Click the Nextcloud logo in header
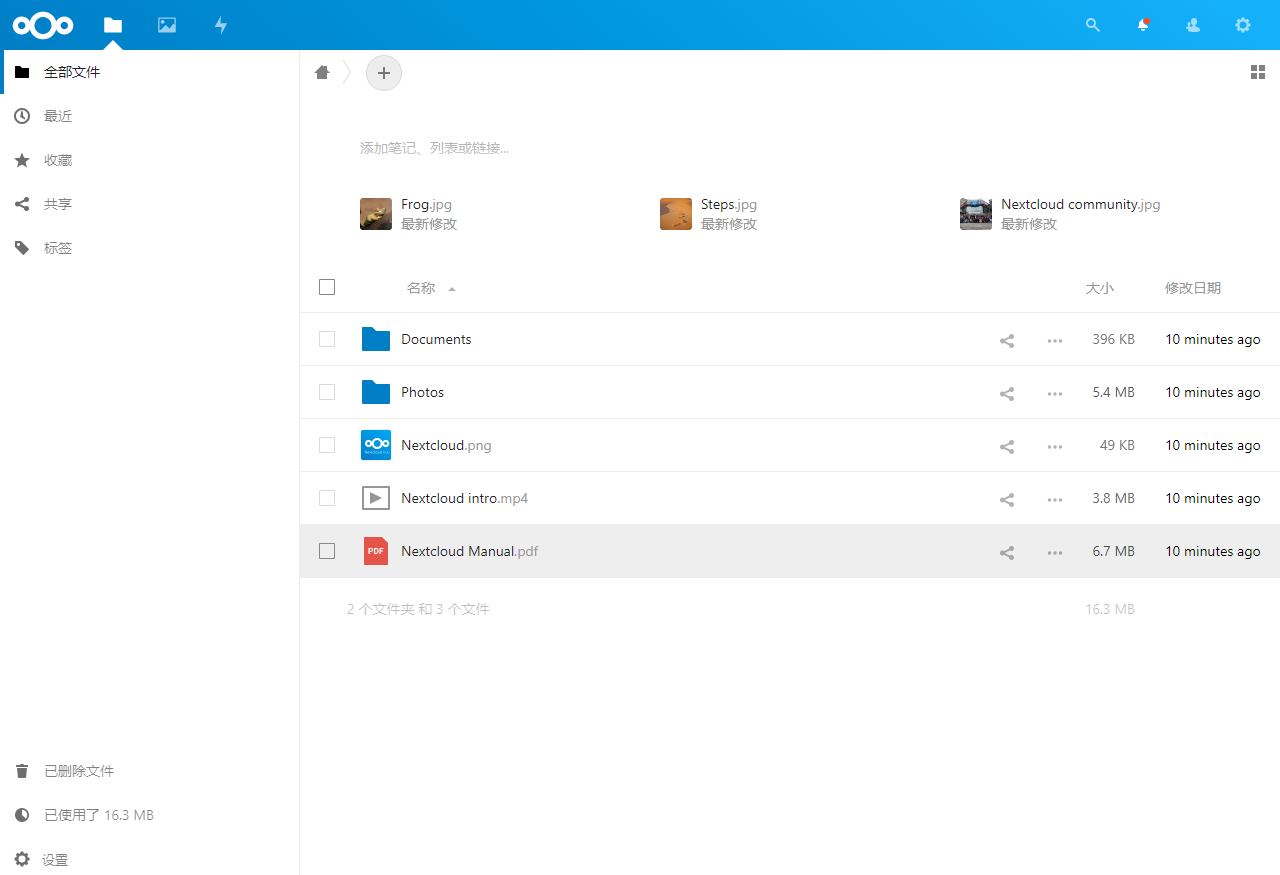Screen dimensions: 1280x875 point(43,25)
